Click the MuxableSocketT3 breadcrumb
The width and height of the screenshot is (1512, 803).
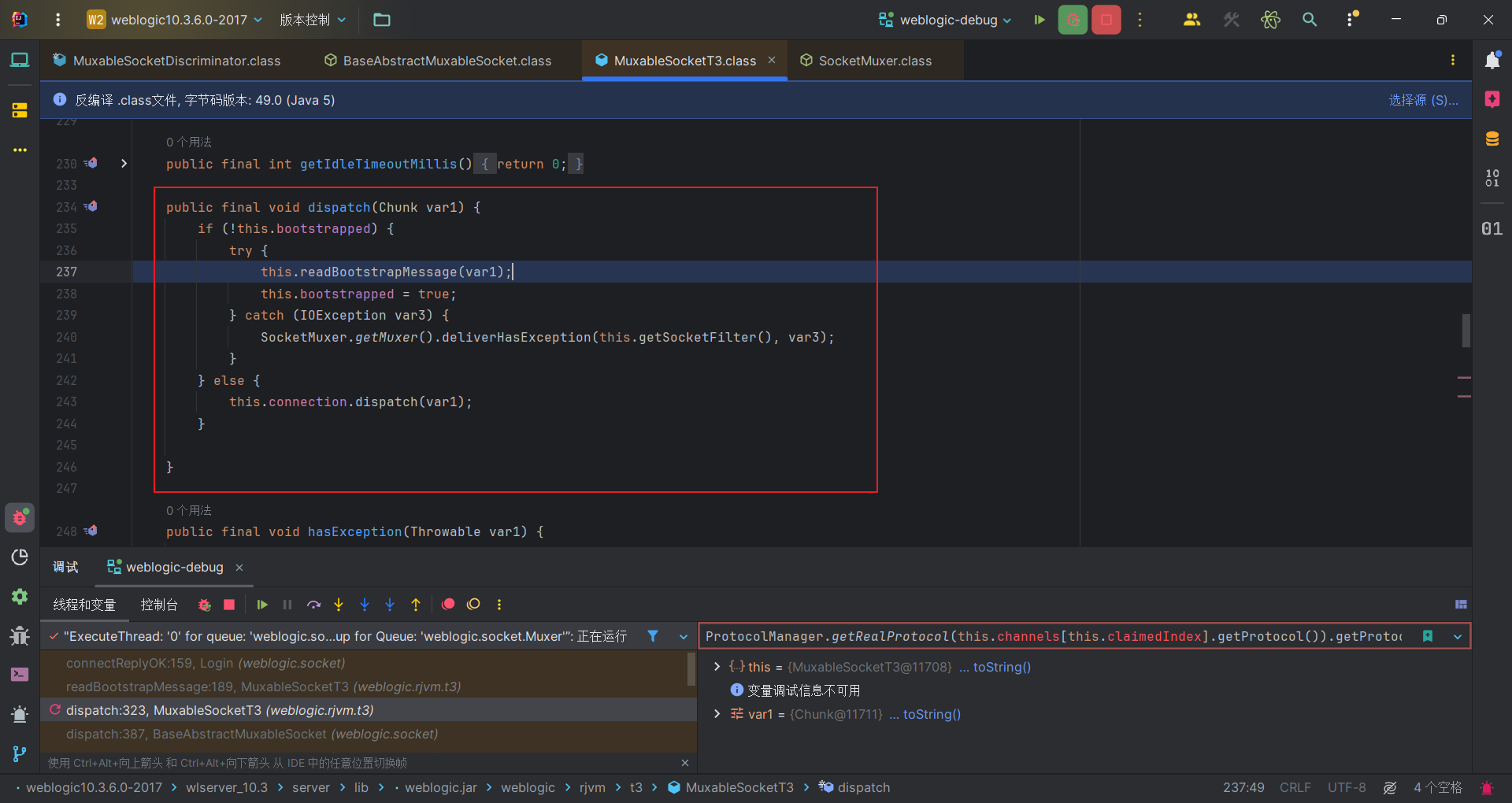click(731, 787)
